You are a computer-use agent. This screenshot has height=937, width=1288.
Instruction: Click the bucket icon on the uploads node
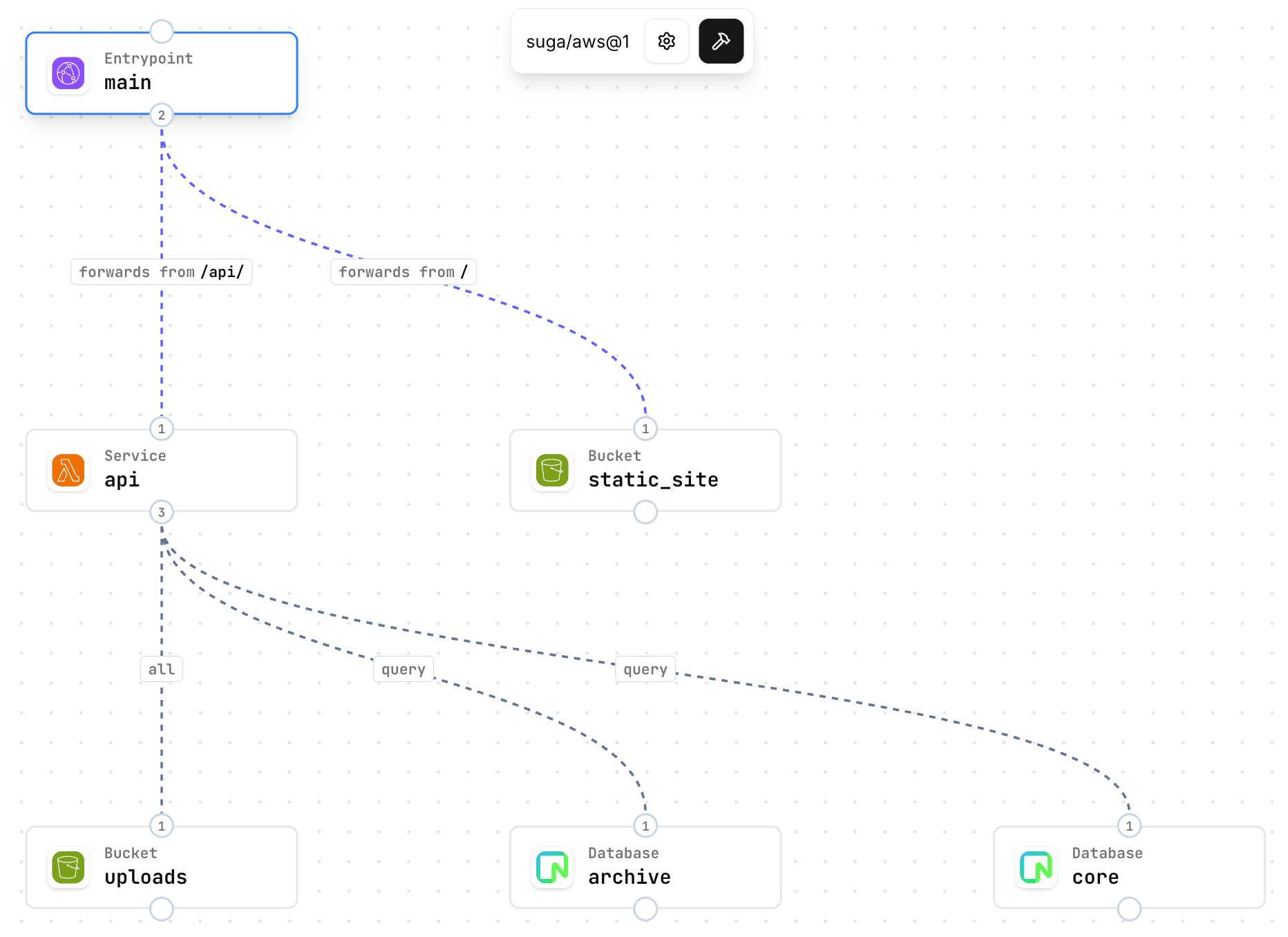[67, 868]
